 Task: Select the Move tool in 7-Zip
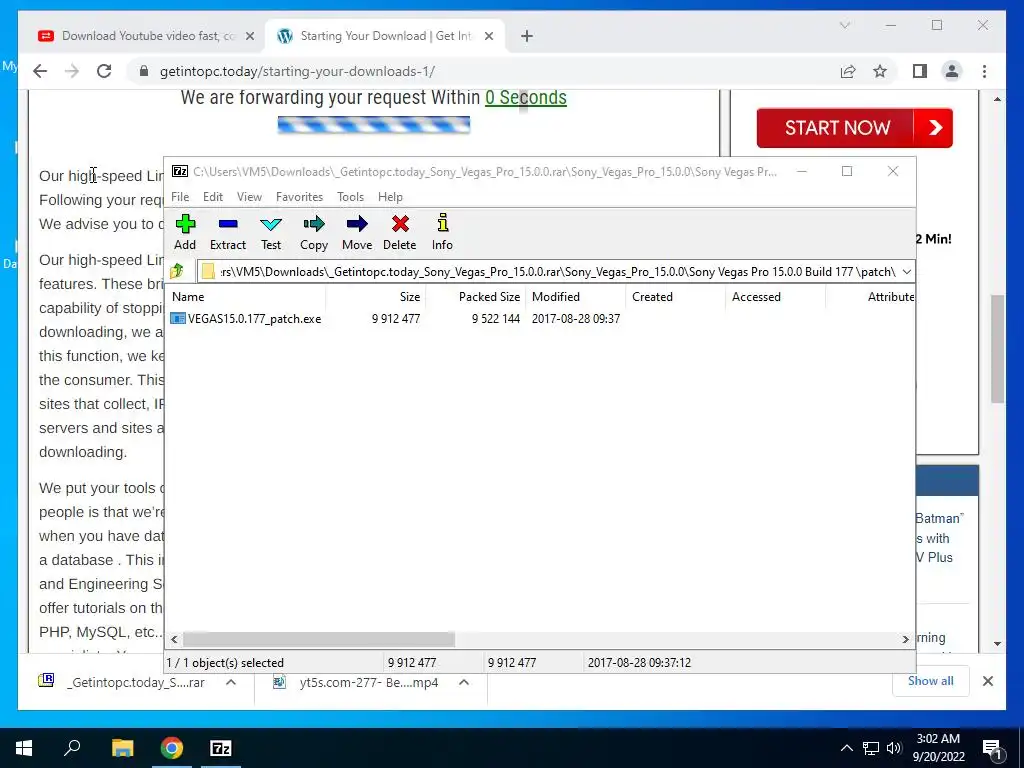357,232
